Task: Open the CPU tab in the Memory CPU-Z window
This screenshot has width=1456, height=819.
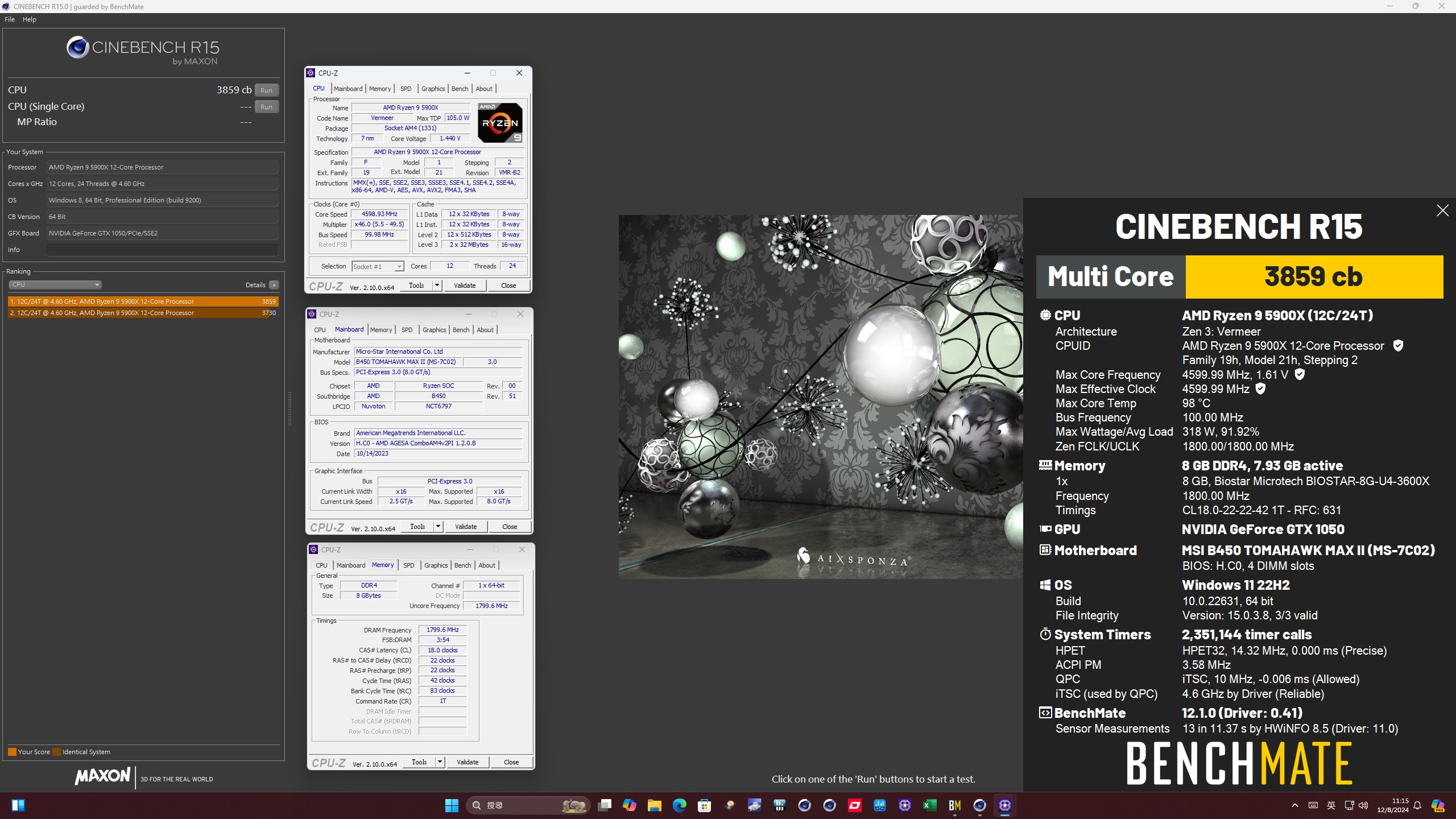Action: (x=321, y=565)
